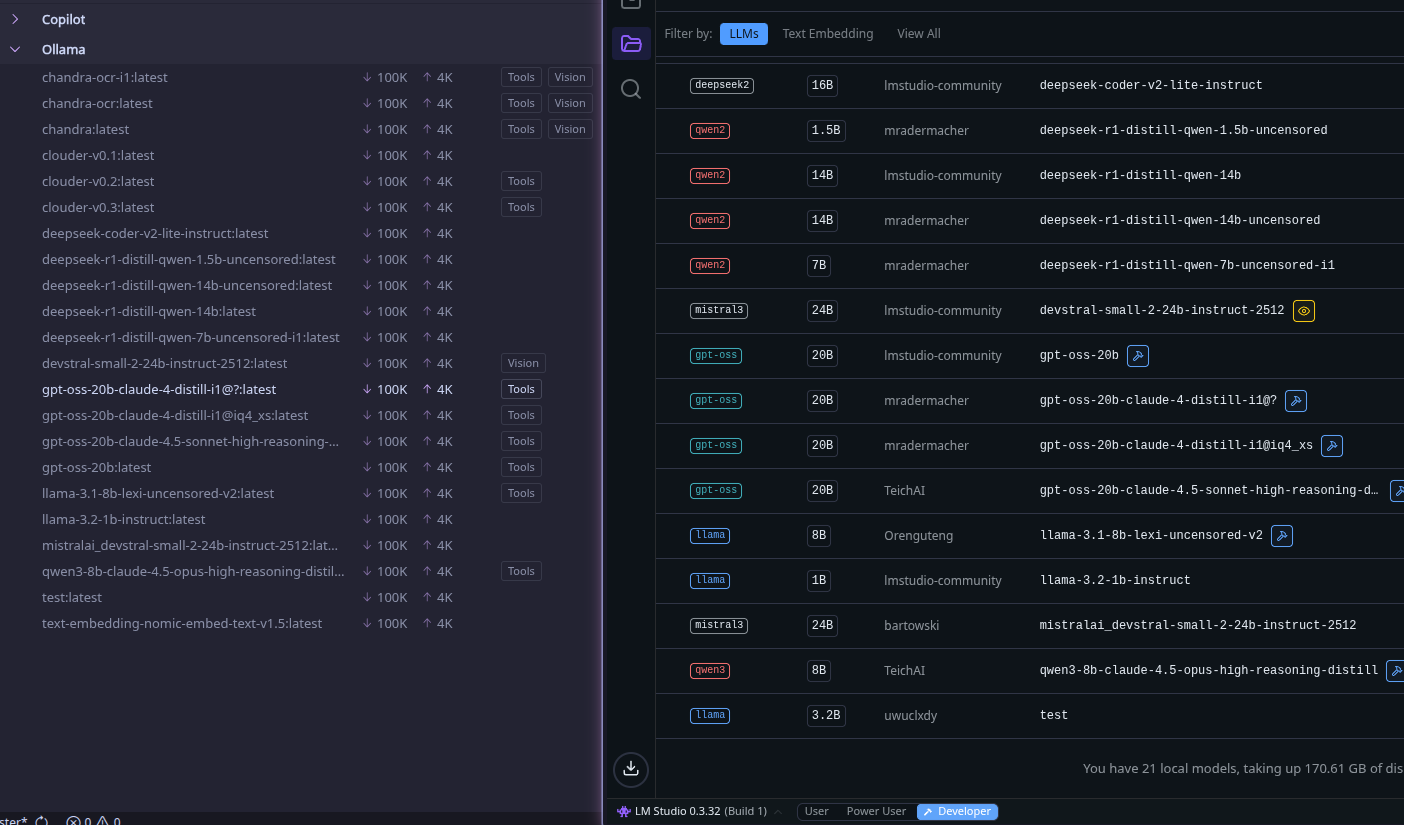Click publisher Orenguteng
This screenshot has height=825, width=1404.
(x=918, y=536)
